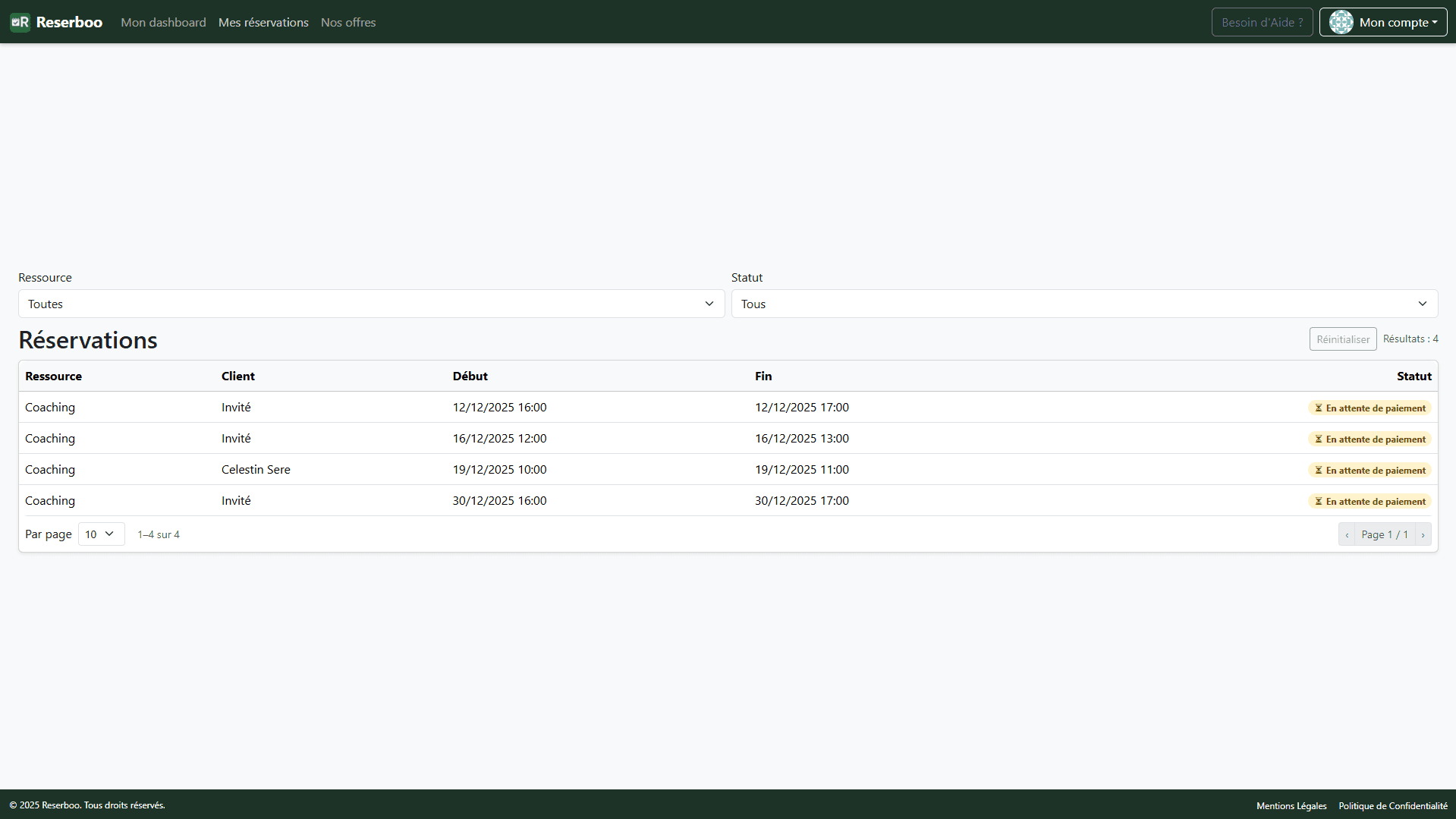Open the Statut filter dropdown
The height and width of the screenshot is (819, 1456).
[x=1083, y=304]
